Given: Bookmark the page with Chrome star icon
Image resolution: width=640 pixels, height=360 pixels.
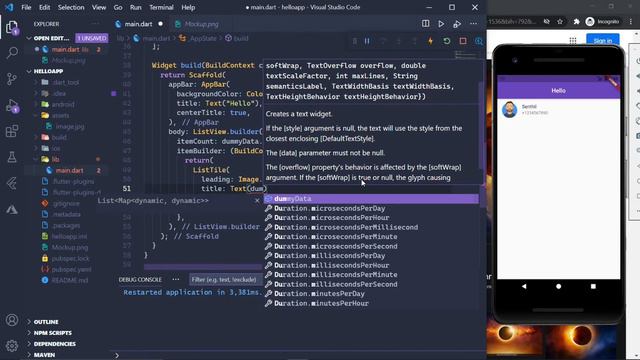Looking at the screenshot, I should 560,22.
